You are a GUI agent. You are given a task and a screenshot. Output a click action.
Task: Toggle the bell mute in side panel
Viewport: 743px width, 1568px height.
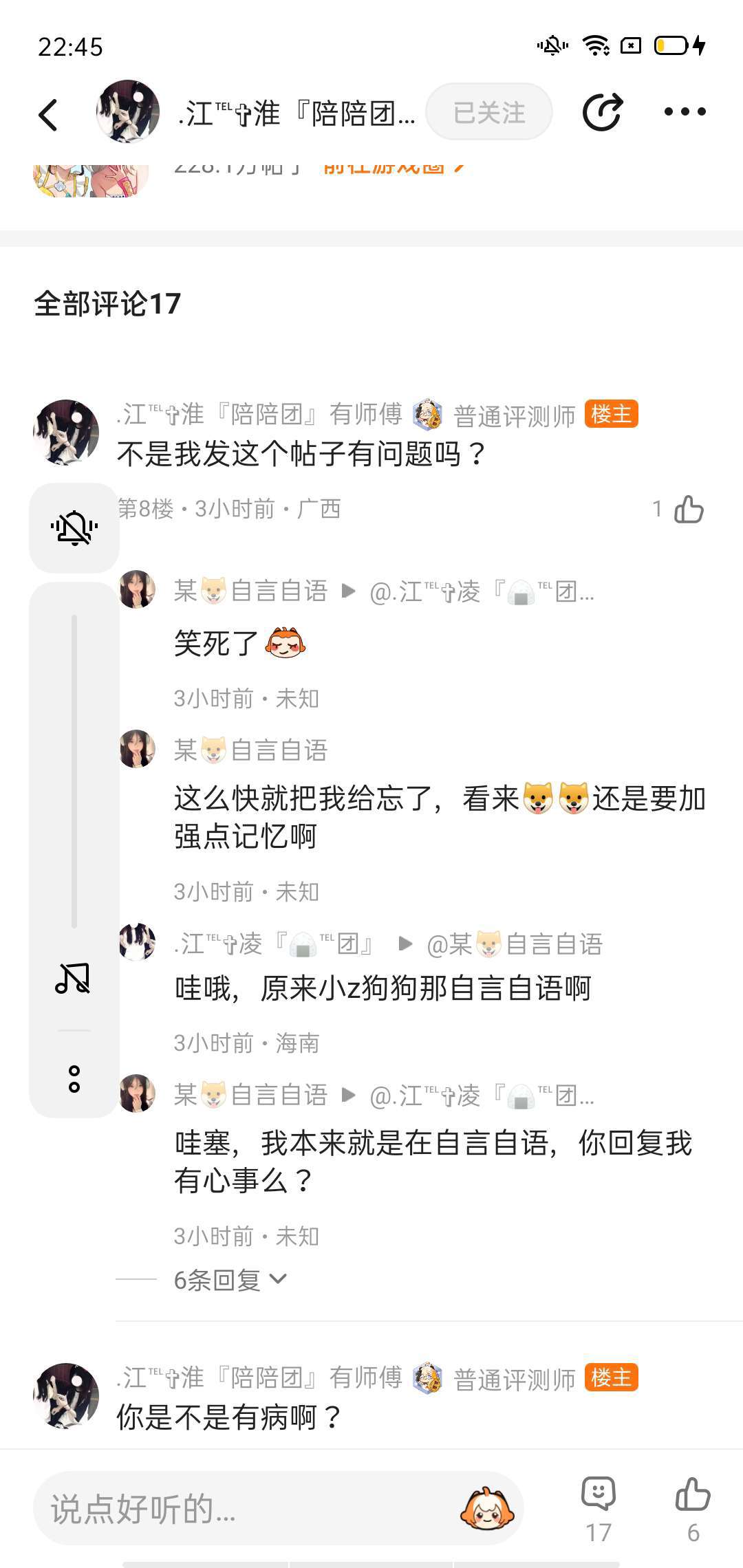coord(74,528)
